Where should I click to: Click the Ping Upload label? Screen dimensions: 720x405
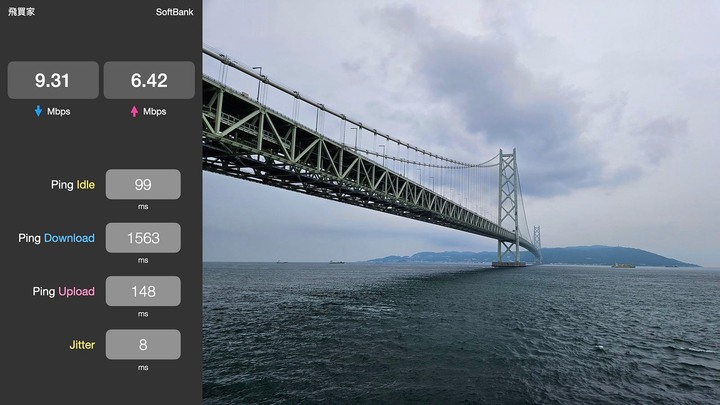64,292
